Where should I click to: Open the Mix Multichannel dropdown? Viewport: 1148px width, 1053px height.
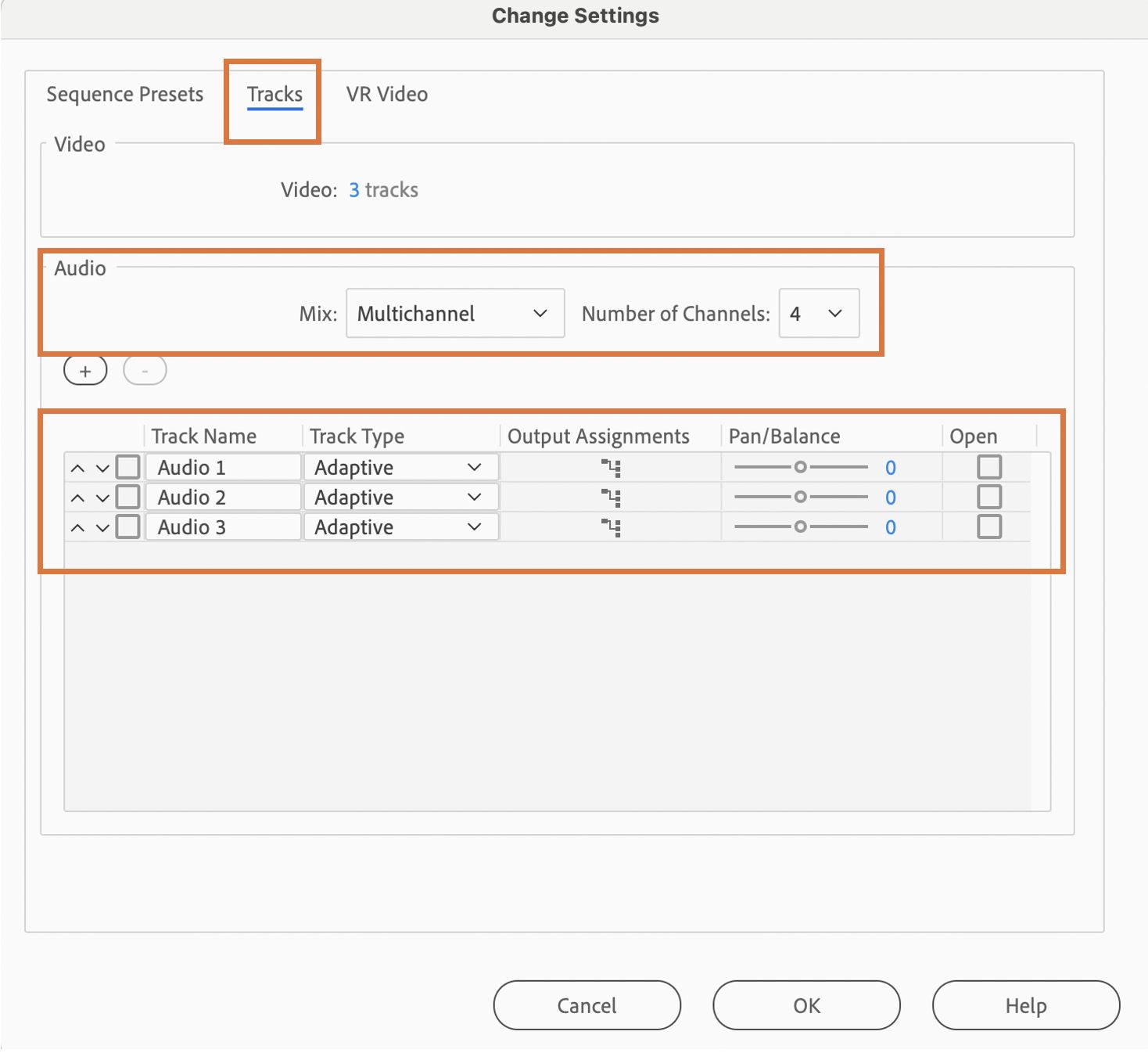click(x=454, y=314)
